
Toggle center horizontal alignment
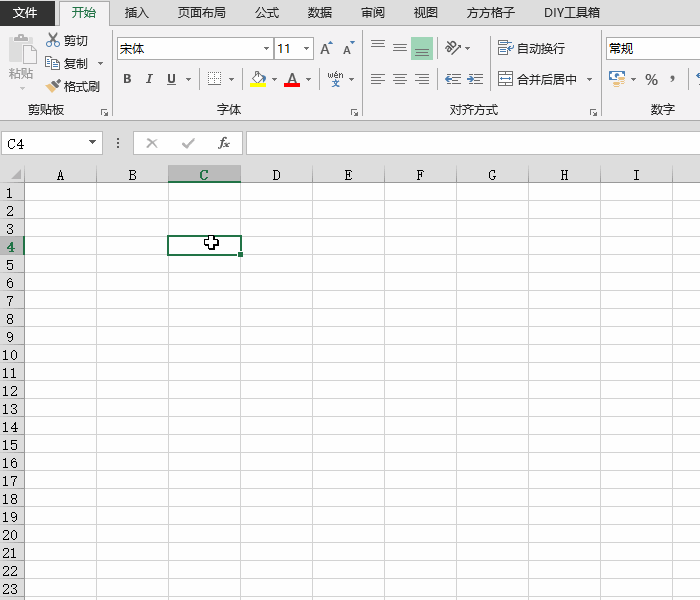coord(400,79)
